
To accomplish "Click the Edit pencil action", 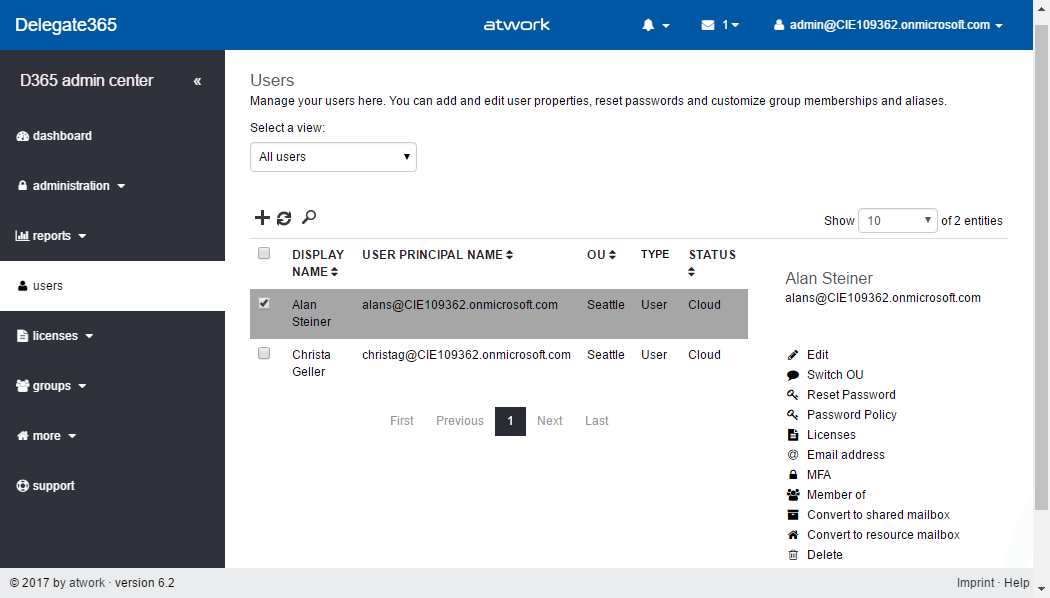I will point(817,355).
